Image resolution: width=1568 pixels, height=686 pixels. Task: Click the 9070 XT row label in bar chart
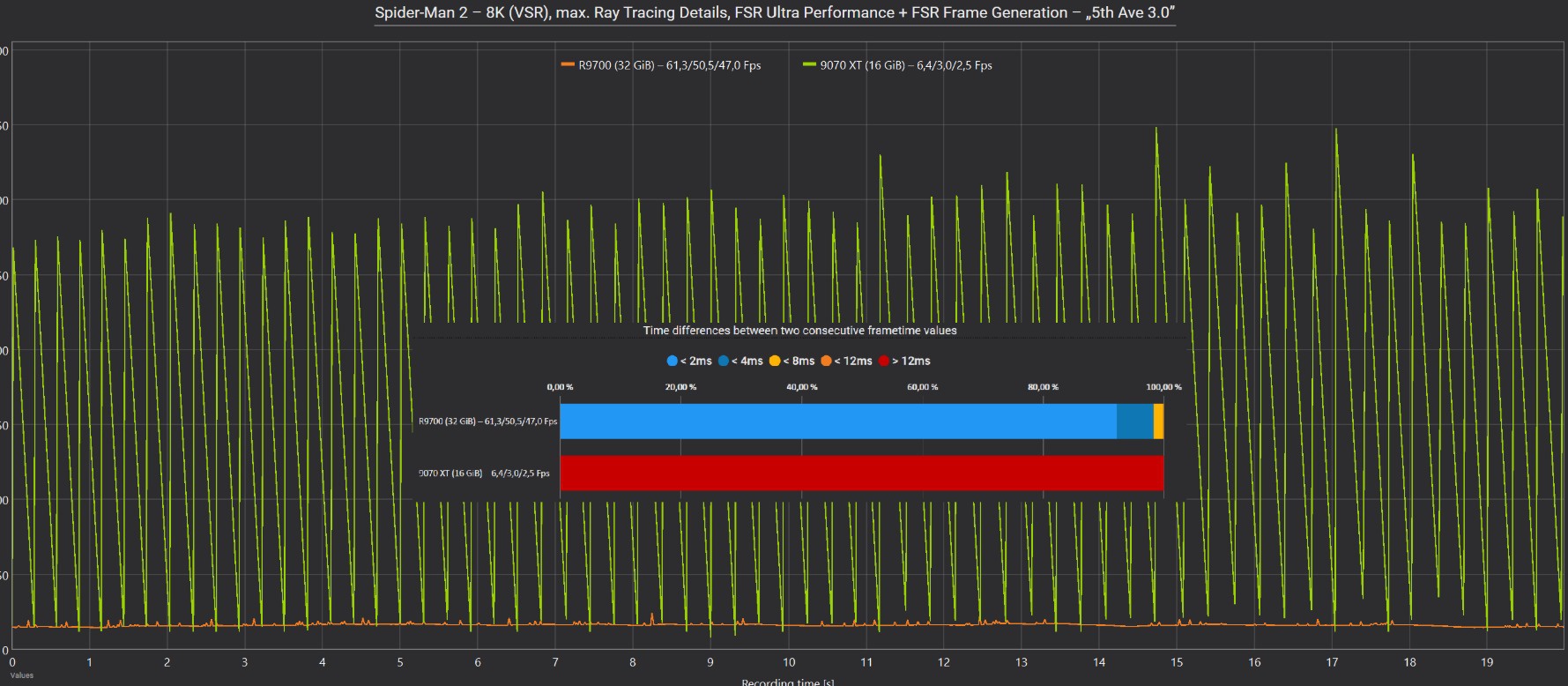484,473
